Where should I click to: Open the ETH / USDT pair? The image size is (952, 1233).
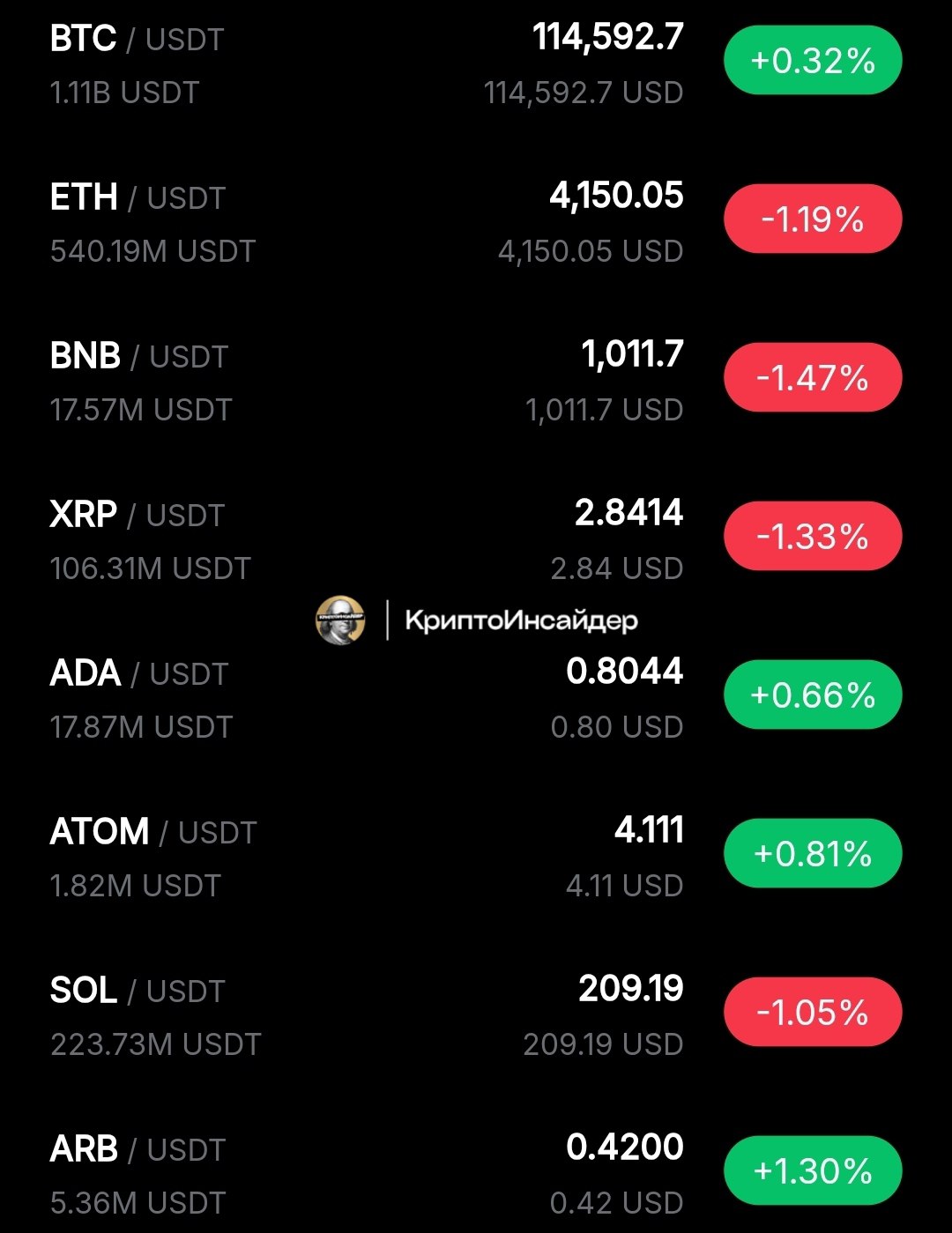click(138, 198)
